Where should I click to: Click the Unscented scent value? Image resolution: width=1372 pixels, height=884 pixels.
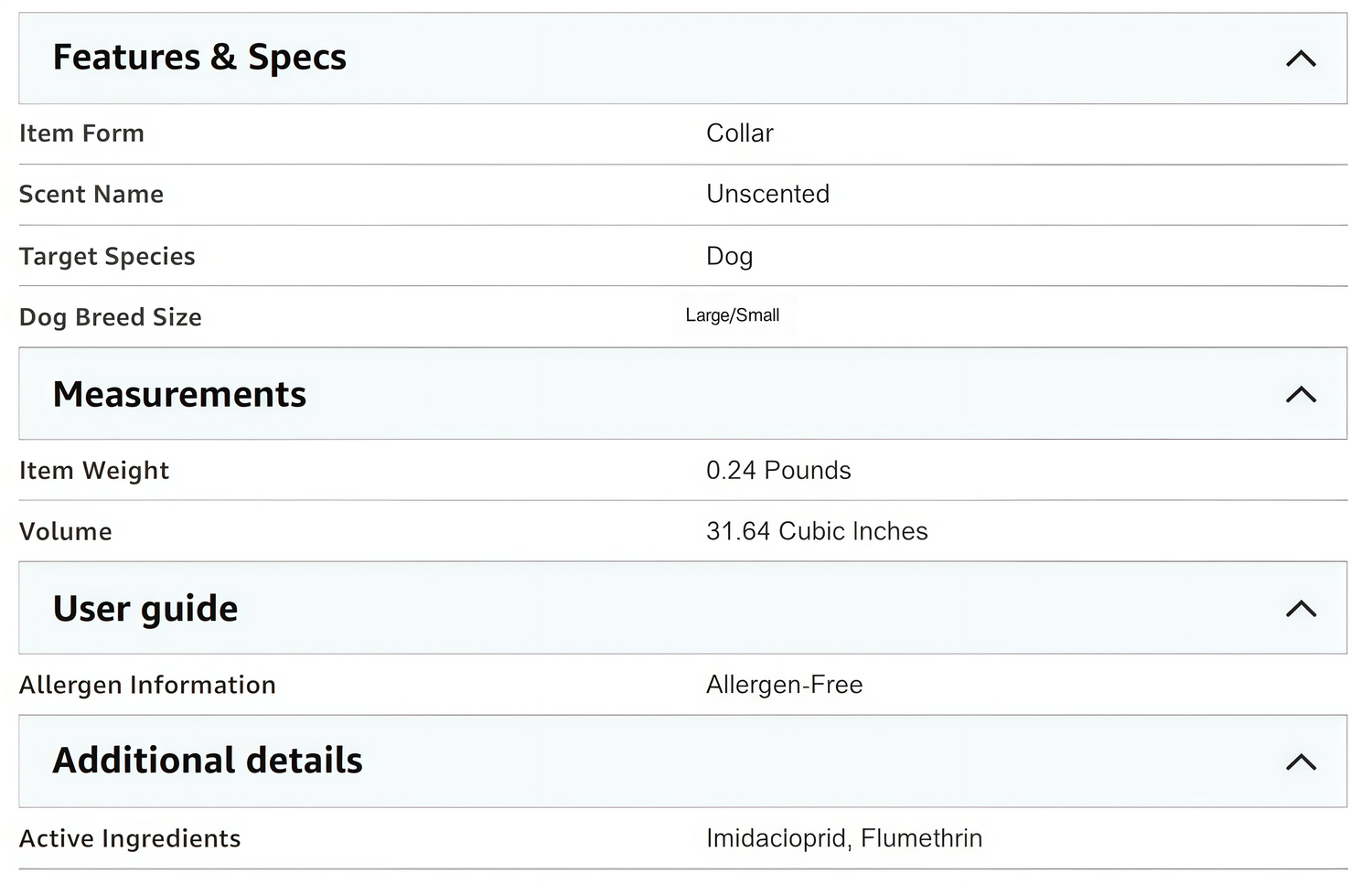pos(767,195)
